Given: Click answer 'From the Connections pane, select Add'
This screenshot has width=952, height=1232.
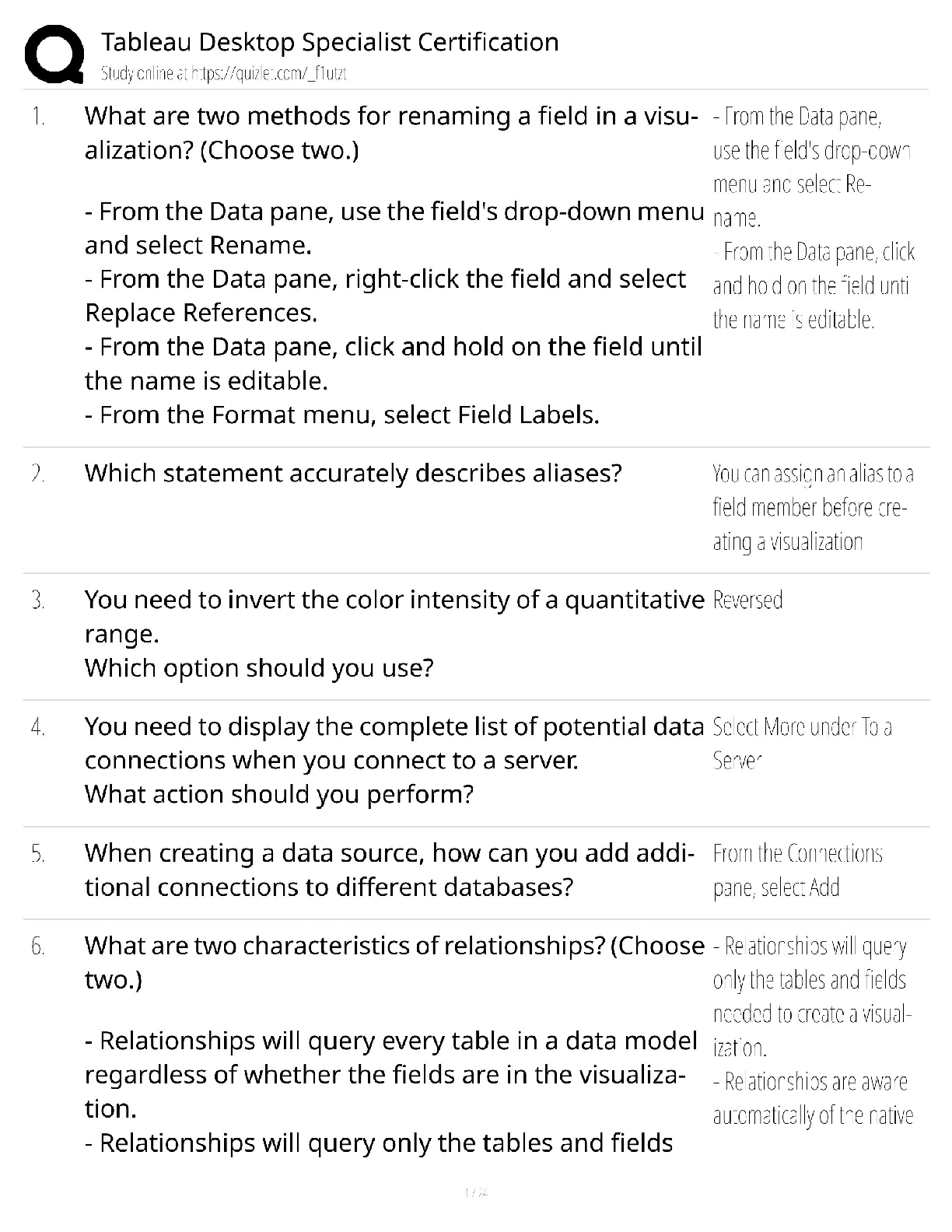Looking at the screenshot, I should point(797,870).
